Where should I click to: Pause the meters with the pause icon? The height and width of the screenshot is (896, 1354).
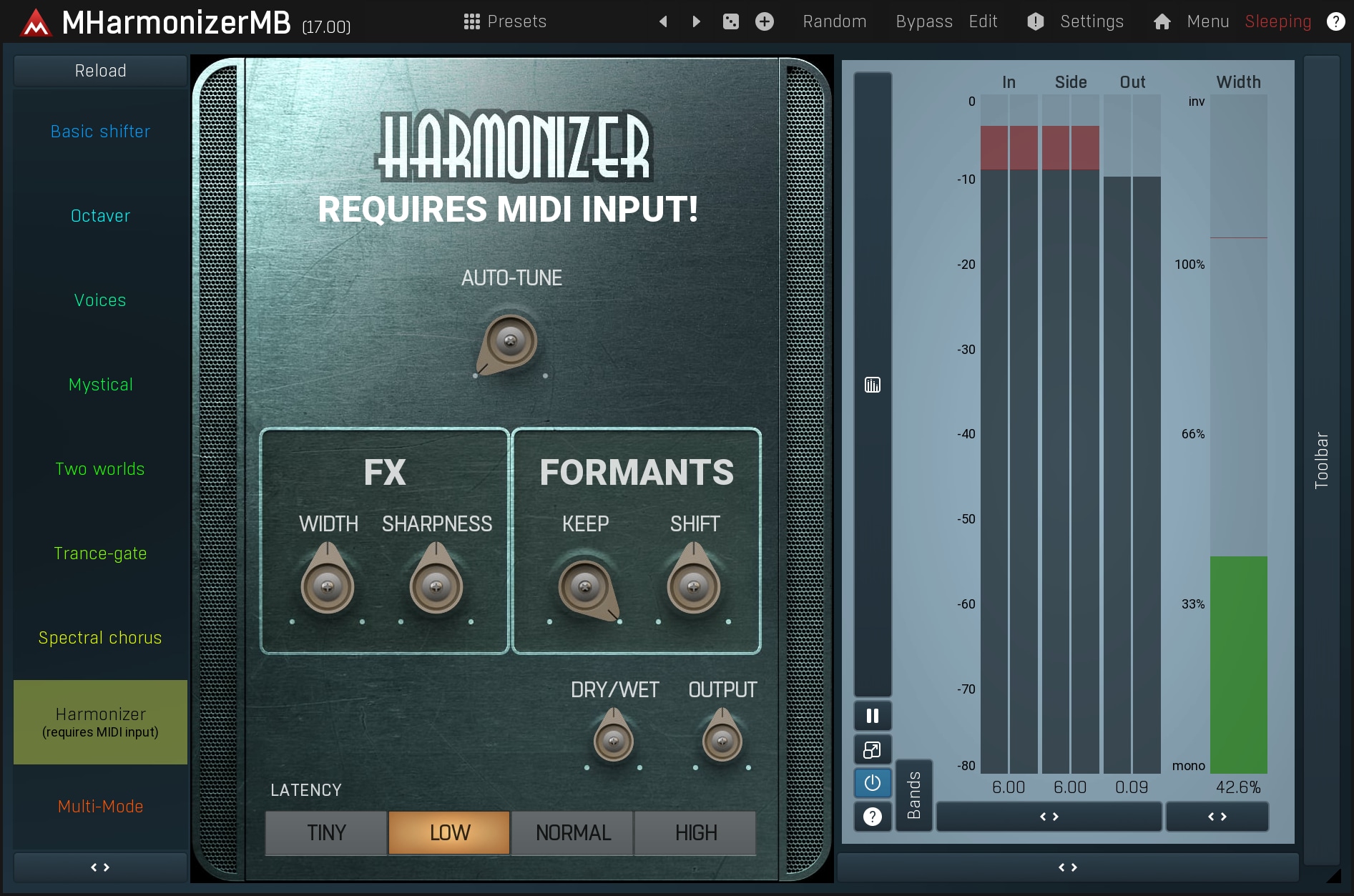point(872,716)
